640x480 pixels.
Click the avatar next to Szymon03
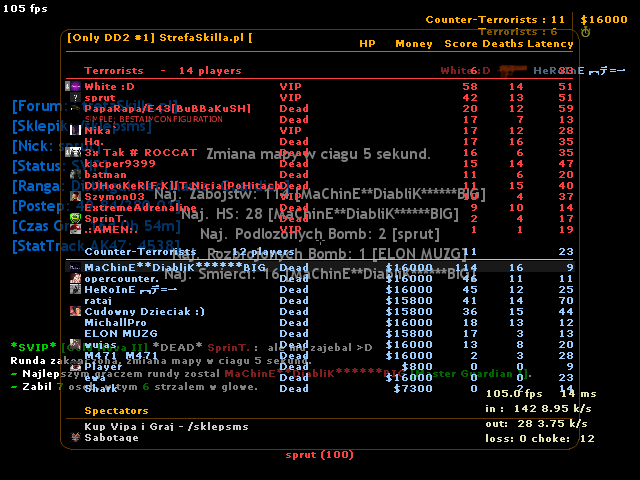(75, 196)
